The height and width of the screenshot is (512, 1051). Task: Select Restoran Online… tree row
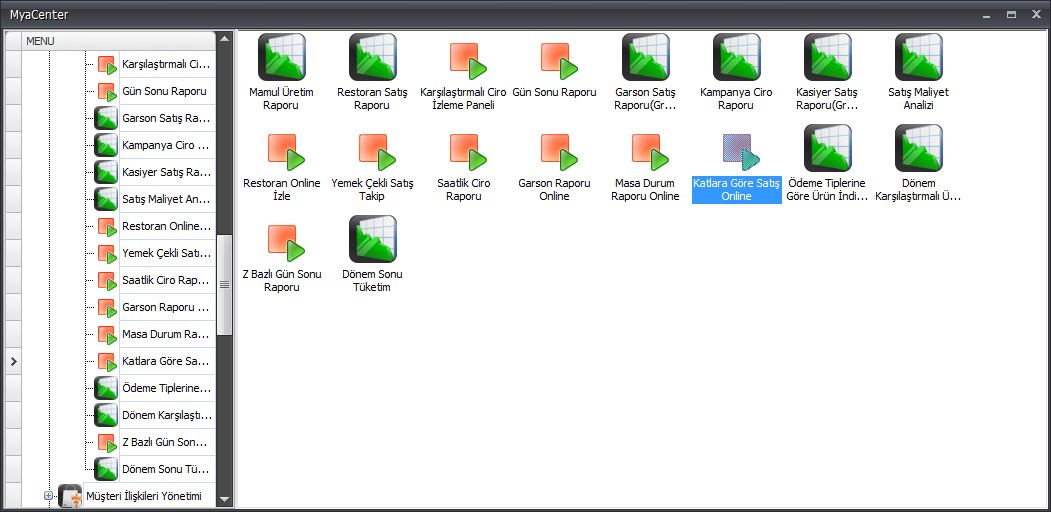tap(167, 227)
